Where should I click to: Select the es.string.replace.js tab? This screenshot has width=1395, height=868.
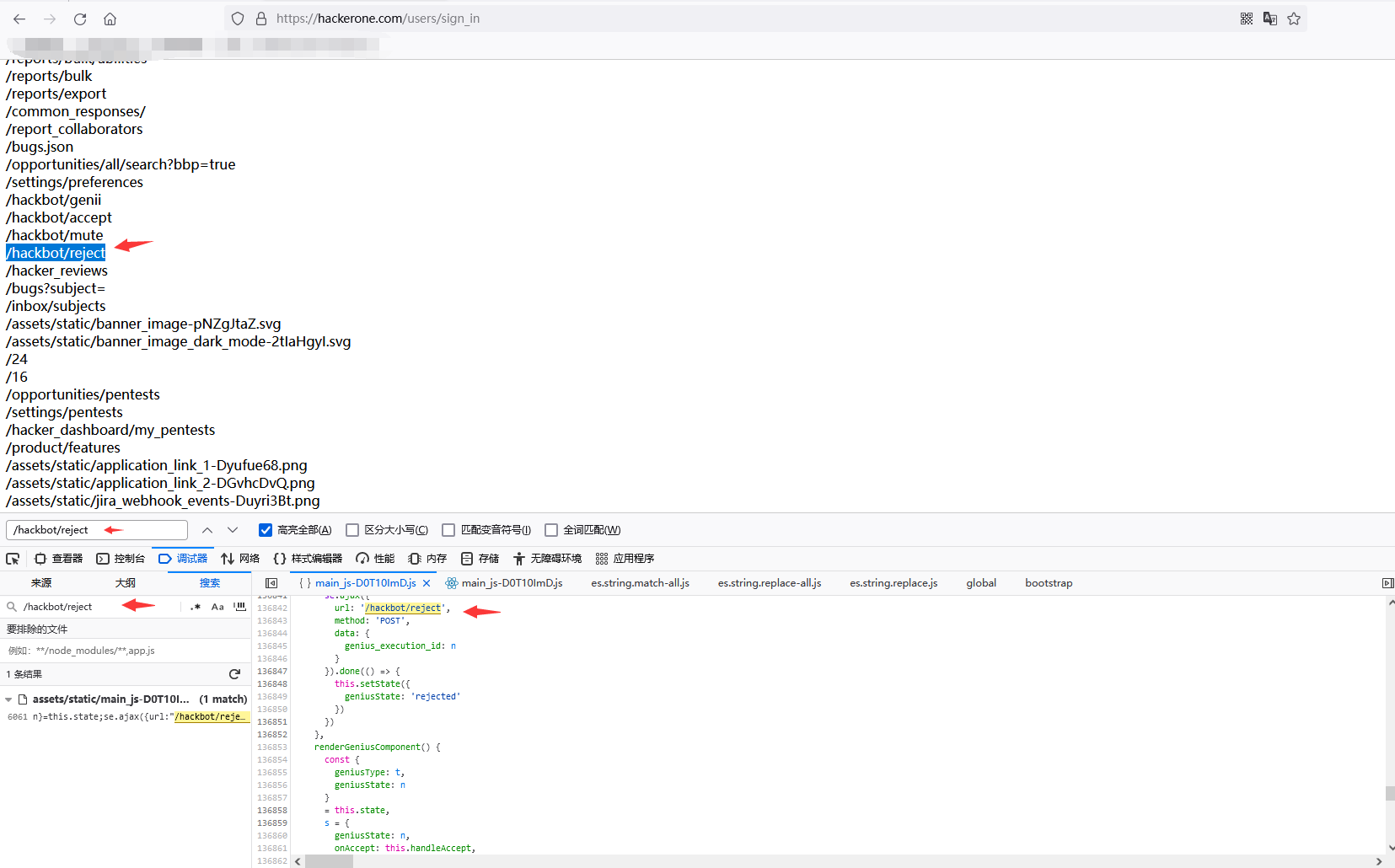click(893, 583)
